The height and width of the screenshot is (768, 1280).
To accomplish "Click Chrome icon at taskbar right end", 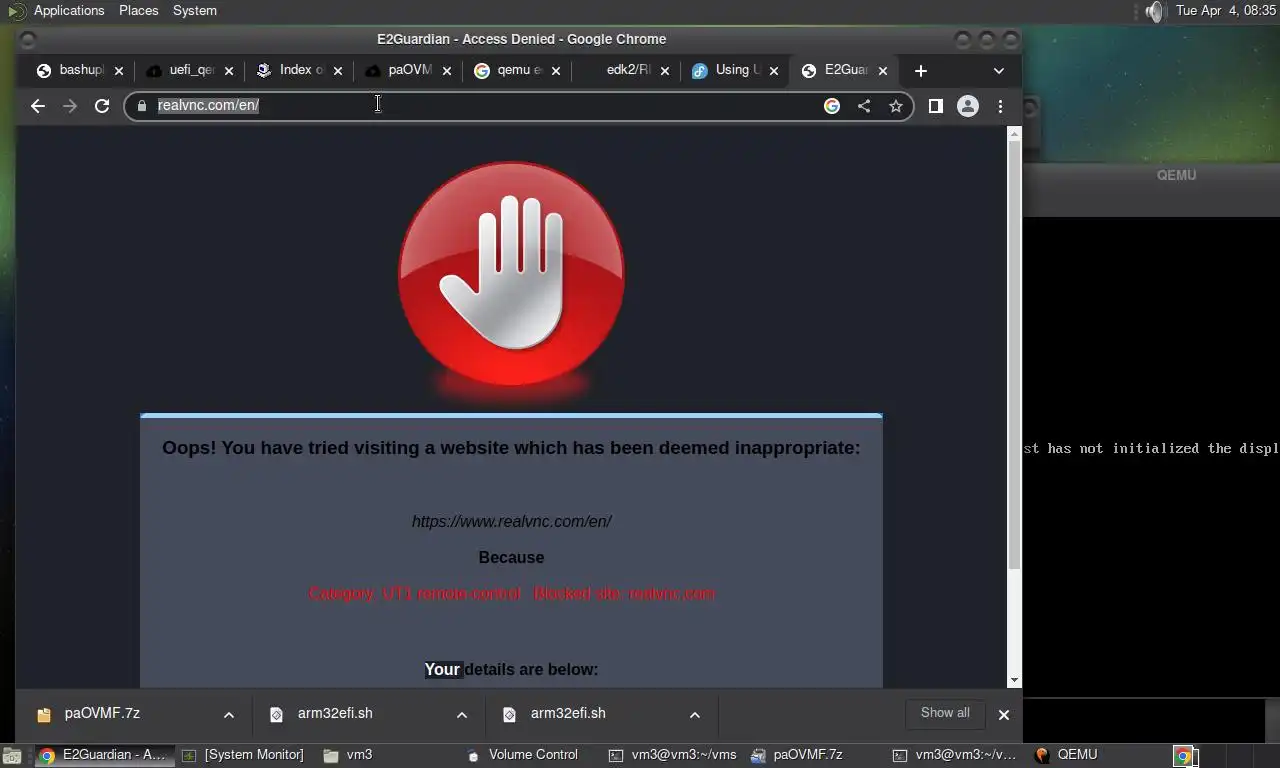I will pos(1185,756).
